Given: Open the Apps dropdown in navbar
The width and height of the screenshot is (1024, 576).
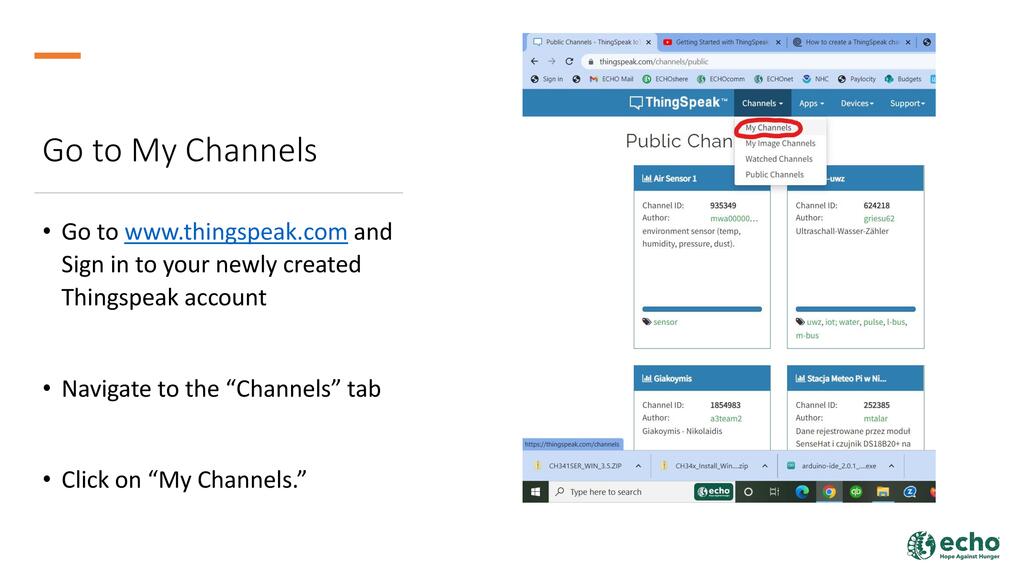Looking at the screenshot, I should click(x=809, y=103).
